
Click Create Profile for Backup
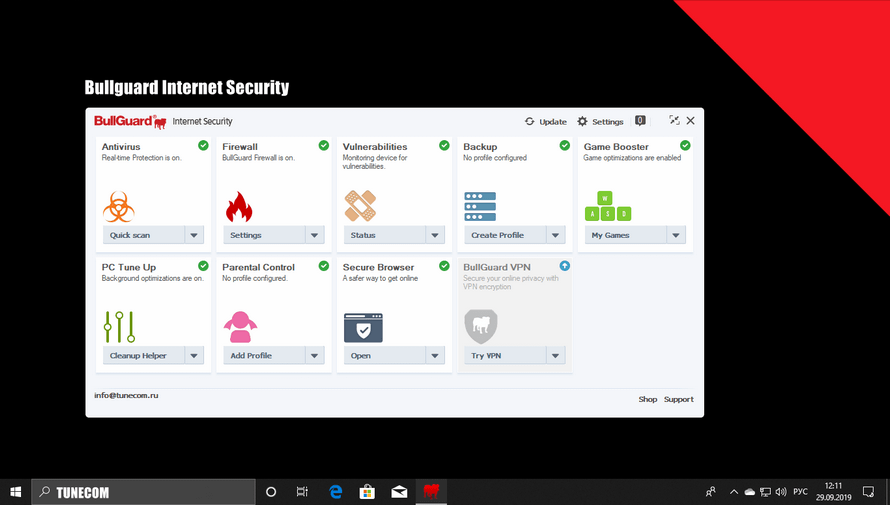505,235
